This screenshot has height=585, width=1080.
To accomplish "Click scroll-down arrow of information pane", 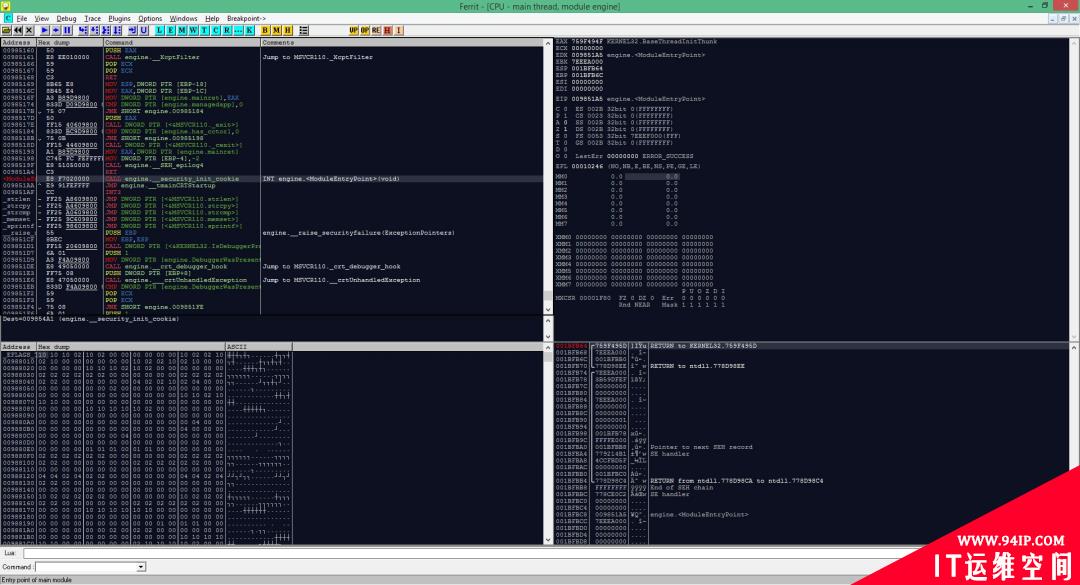I will 548,337.
